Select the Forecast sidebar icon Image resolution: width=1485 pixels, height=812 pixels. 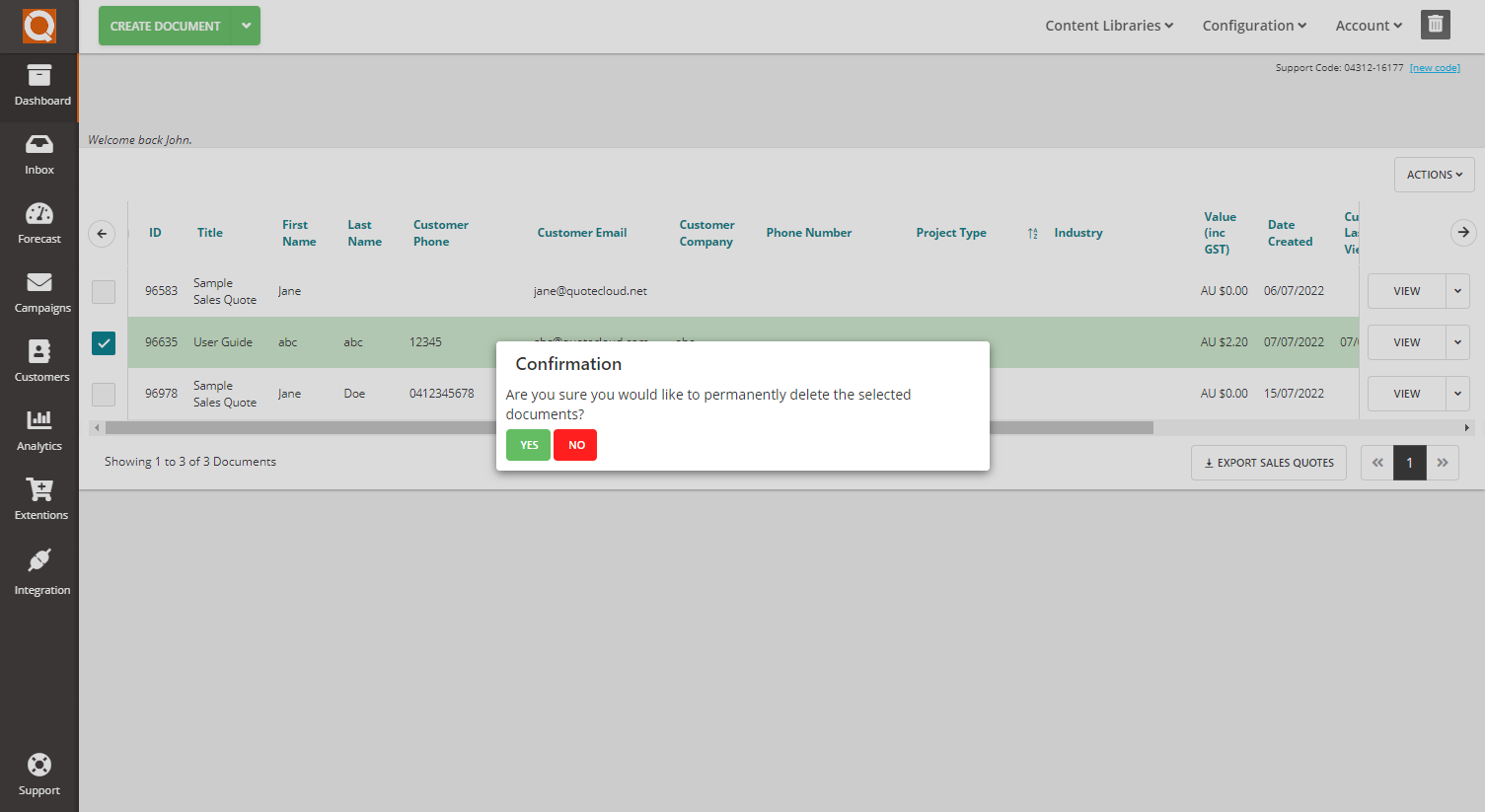point(39,222)
